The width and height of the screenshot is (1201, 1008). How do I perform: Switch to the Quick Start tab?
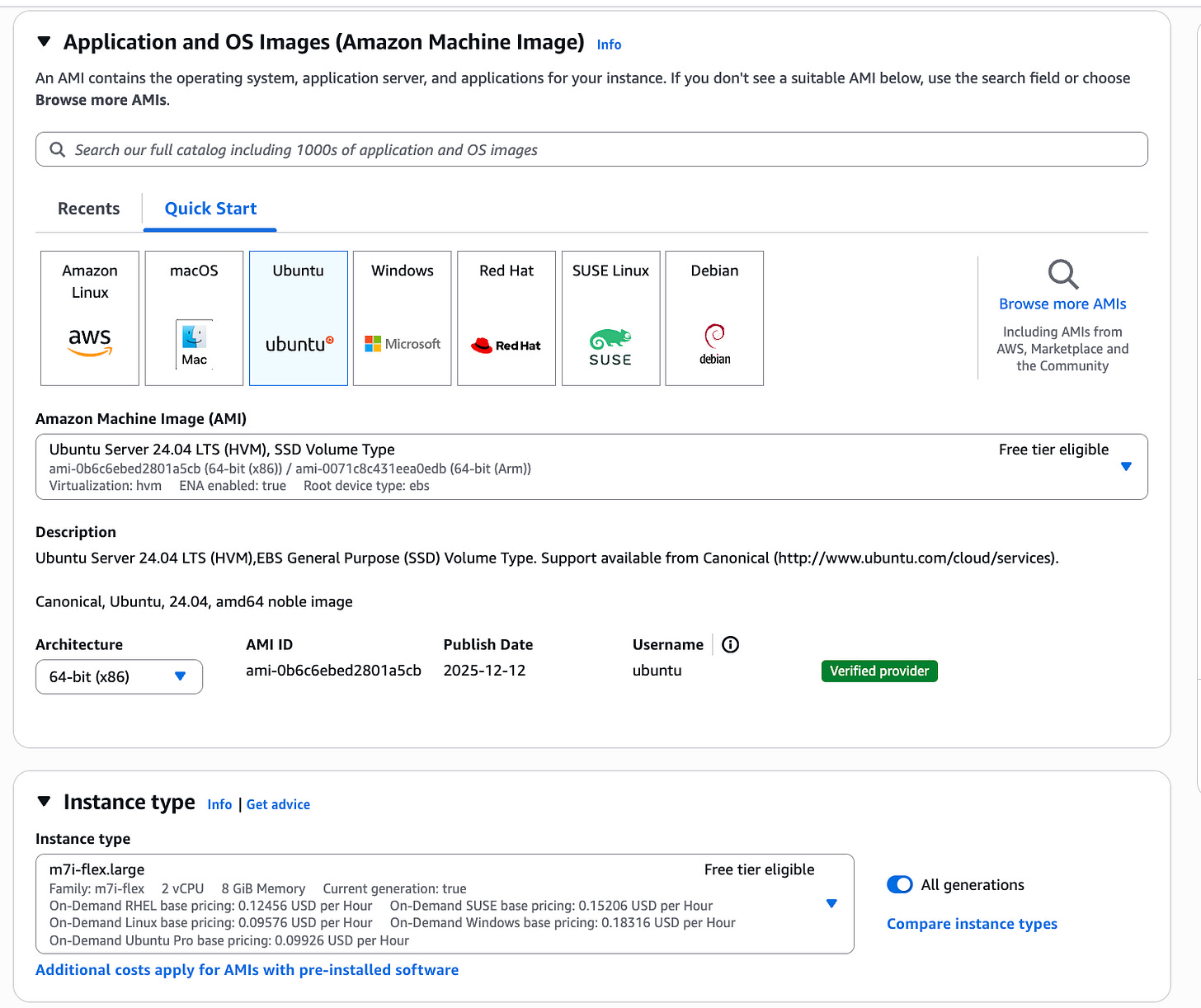(210, 209)
